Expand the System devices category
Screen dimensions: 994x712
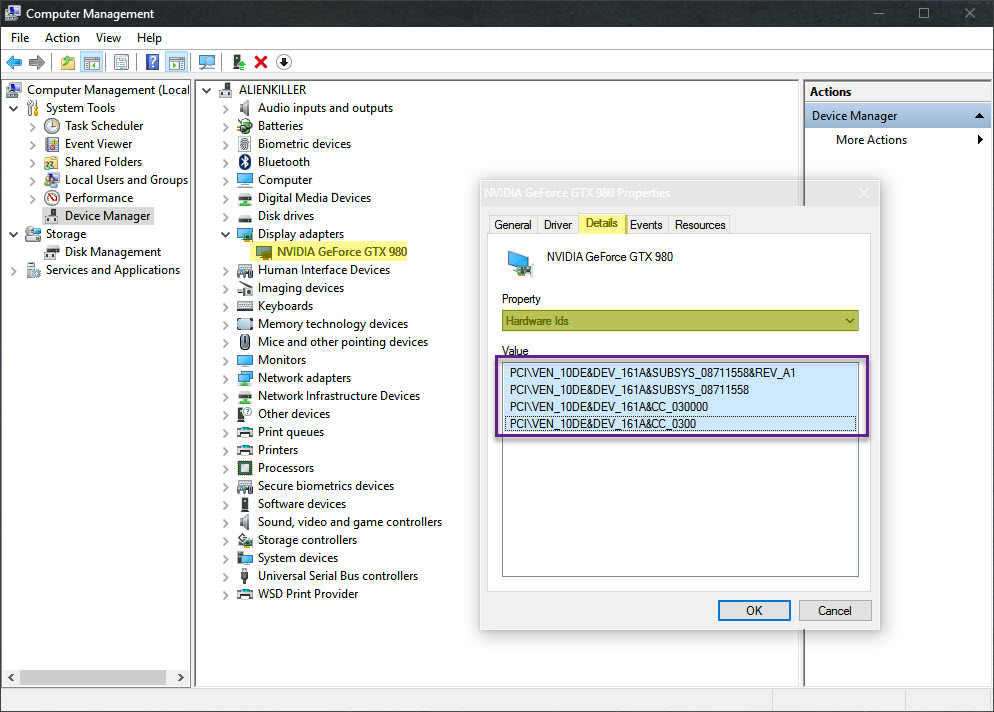point(225,559)
